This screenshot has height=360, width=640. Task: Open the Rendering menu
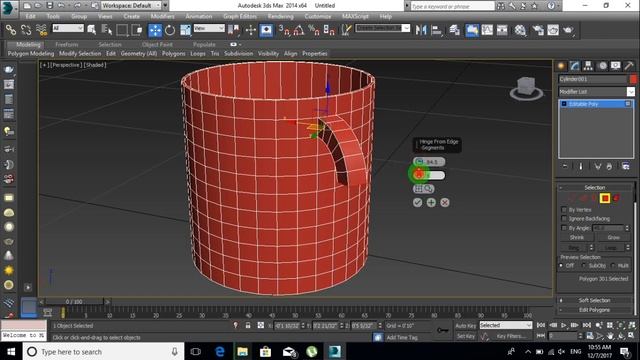pos(280,16)
